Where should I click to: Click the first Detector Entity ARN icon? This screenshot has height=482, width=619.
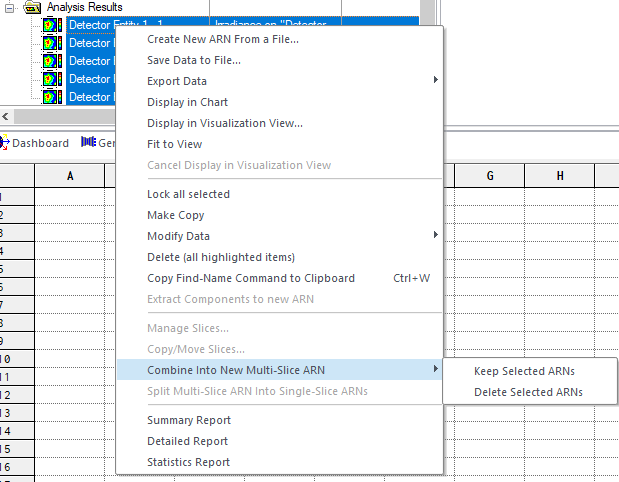tap(52, 25)
